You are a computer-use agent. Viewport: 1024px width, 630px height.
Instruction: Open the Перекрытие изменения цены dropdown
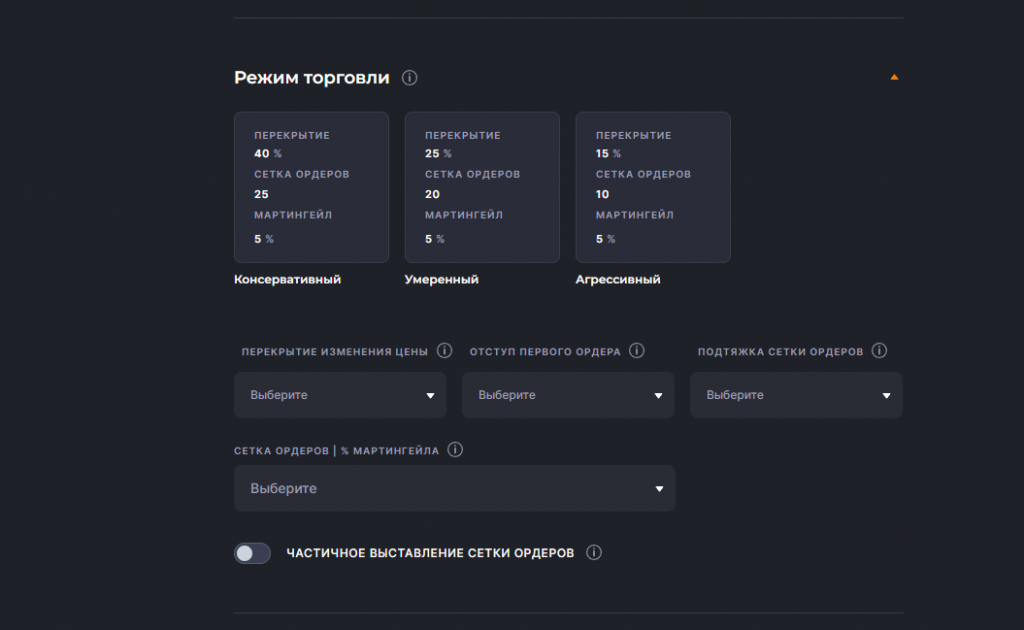pos(340,395)
